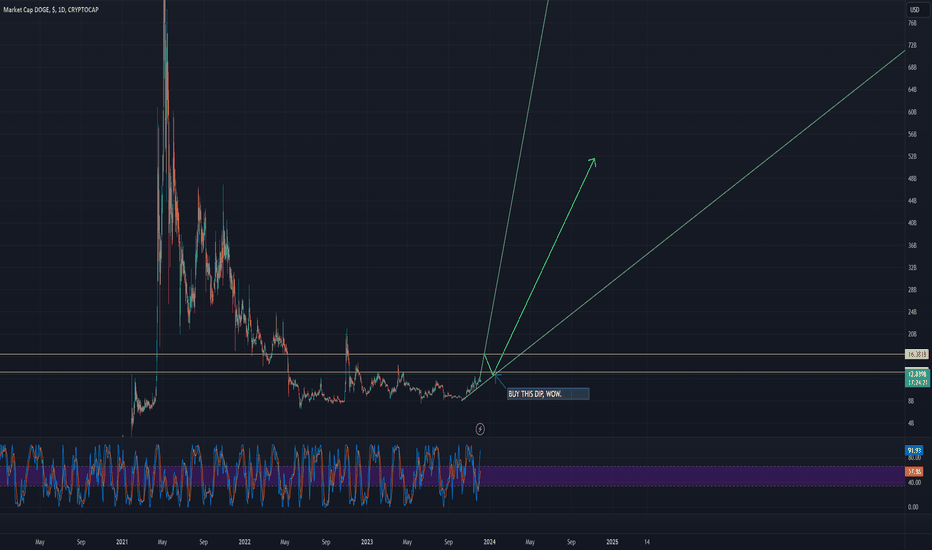Click the 44B price axis label

point(912,201)
